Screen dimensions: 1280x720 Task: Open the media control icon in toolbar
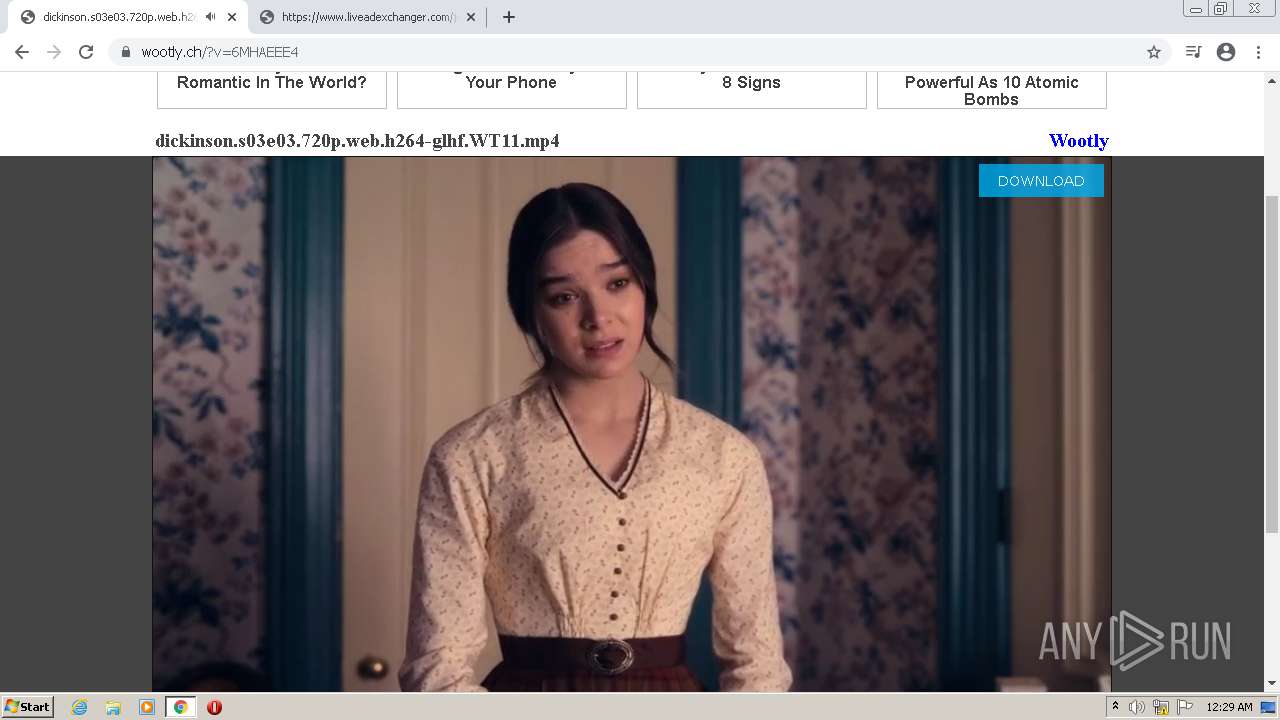tap(1193, 52)
